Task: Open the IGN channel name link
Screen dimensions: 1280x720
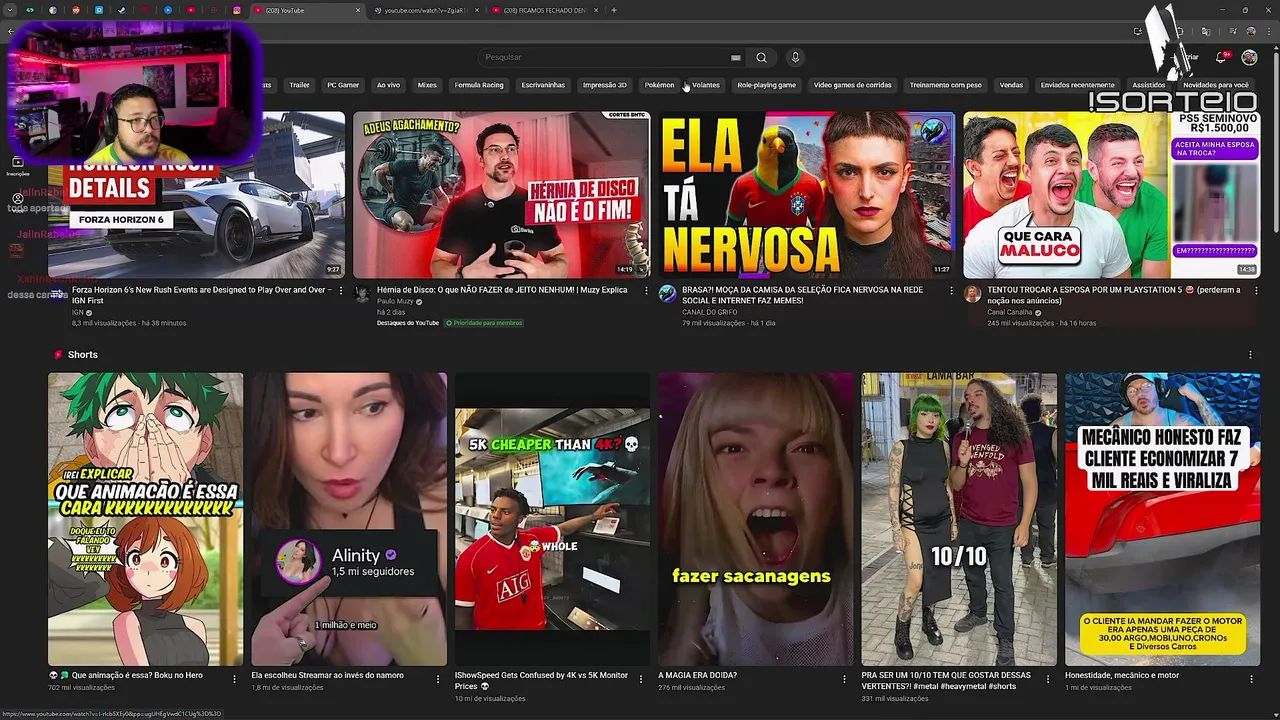Action: point(77,312)
